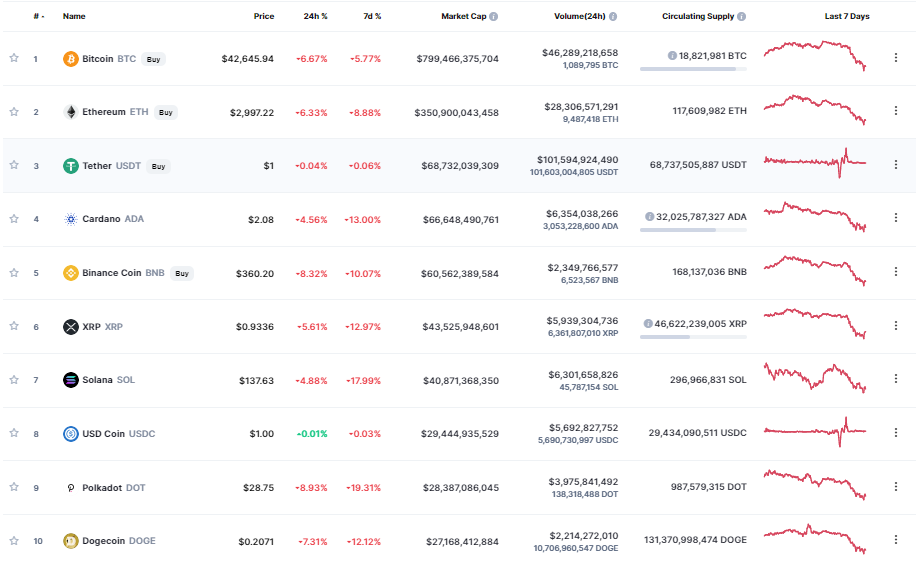Open three-dot menu for XRP row
The height and width of the screenshot is (567, 917).
coord(896,325)
